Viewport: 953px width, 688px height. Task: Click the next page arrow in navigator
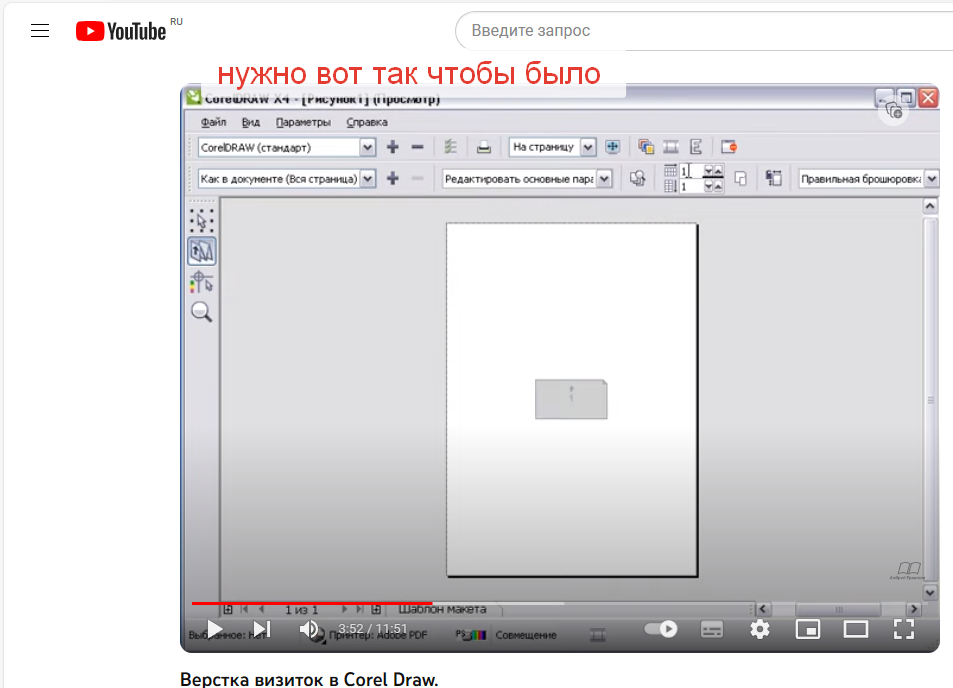point(345,609)
